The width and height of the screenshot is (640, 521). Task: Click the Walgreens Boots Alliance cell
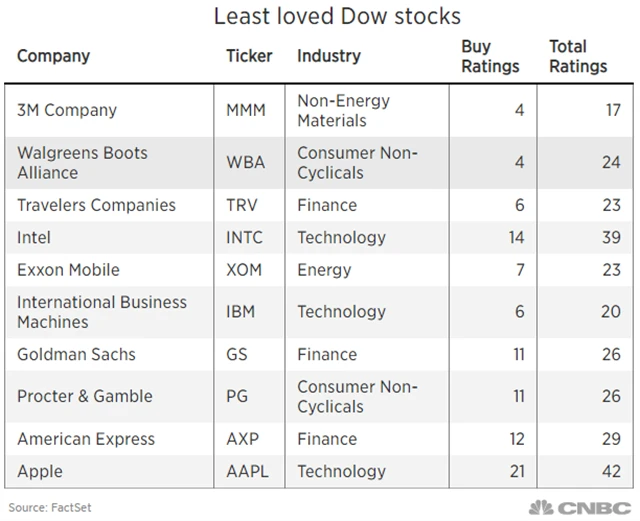tap(82, 162)
